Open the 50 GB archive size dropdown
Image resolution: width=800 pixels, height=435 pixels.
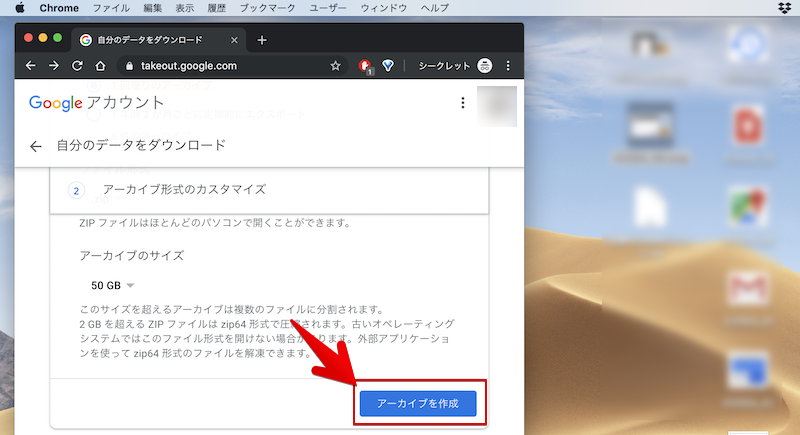[112, 285]
